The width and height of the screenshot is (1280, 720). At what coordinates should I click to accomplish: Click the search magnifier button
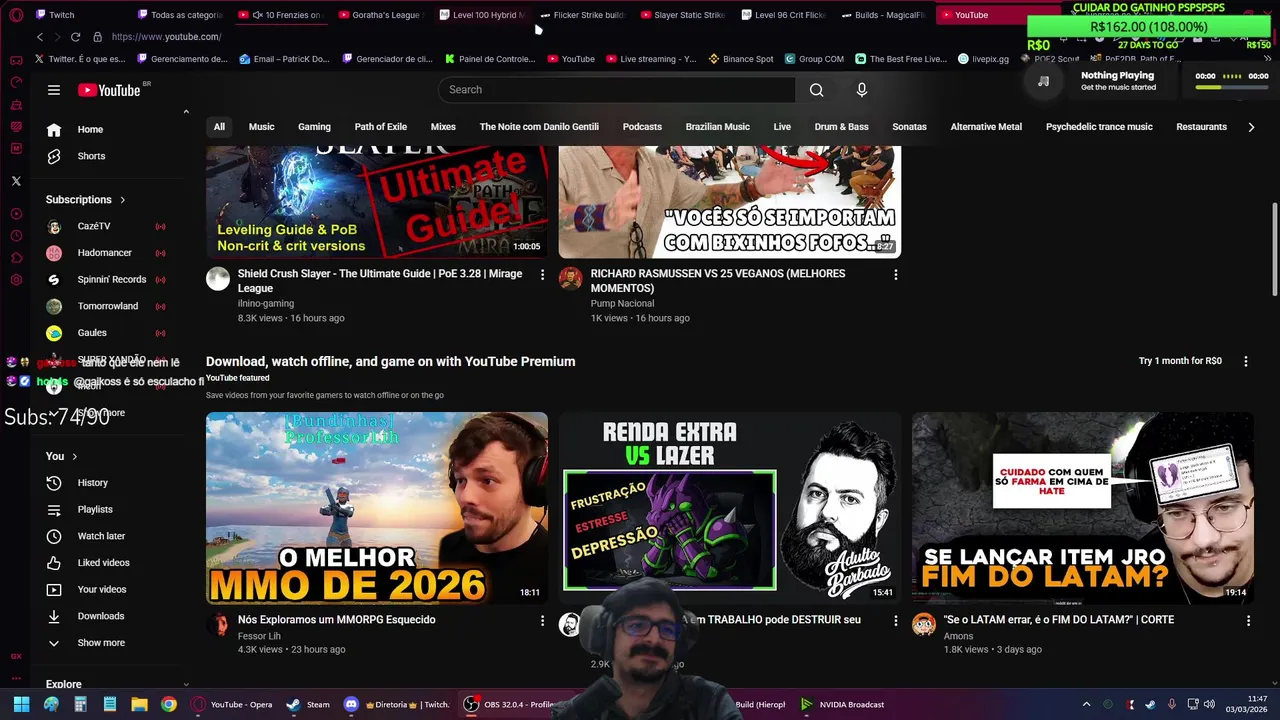(x=817, y=90)
